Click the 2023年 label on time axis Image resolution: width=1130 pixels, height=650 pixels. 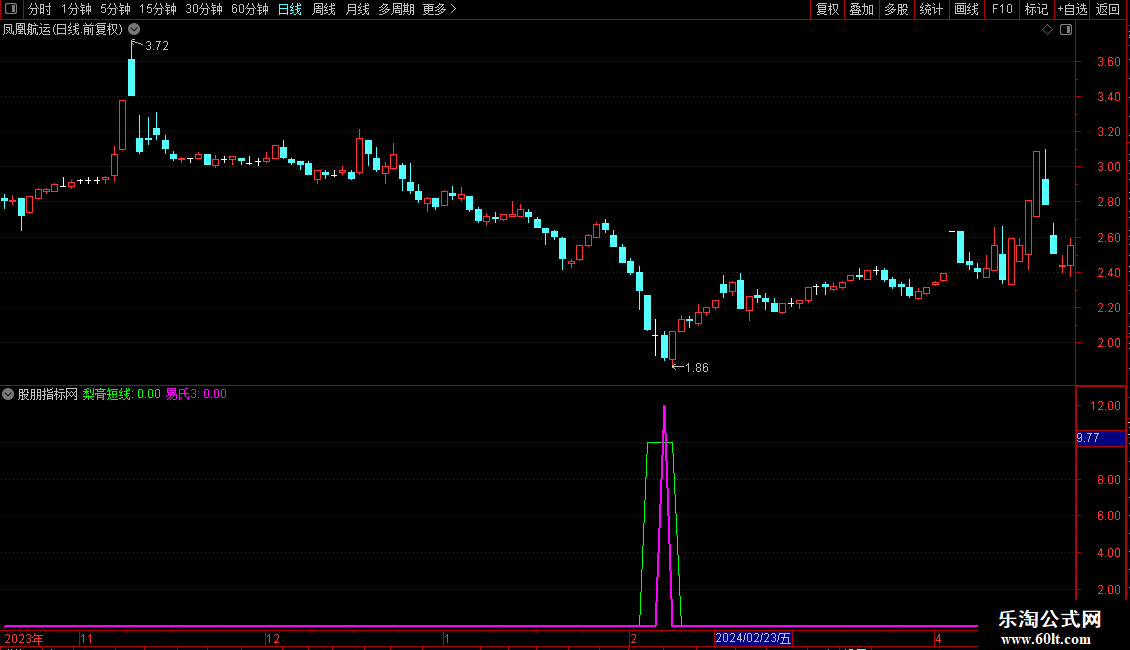pyautogui.click(x=24, y=639)
